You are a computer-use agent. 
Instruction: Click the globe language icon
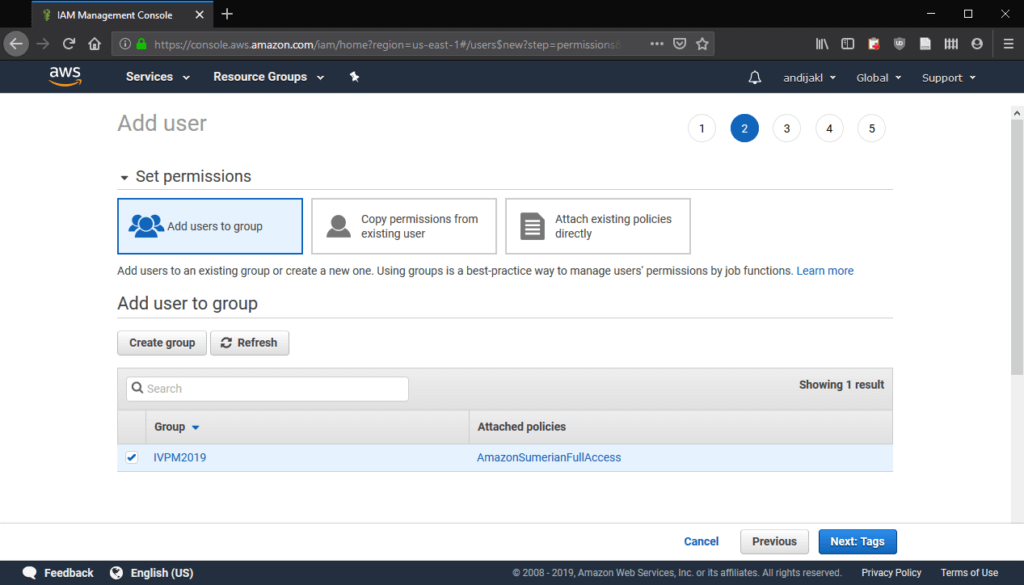pyautogui.click(x=116, y=573)
